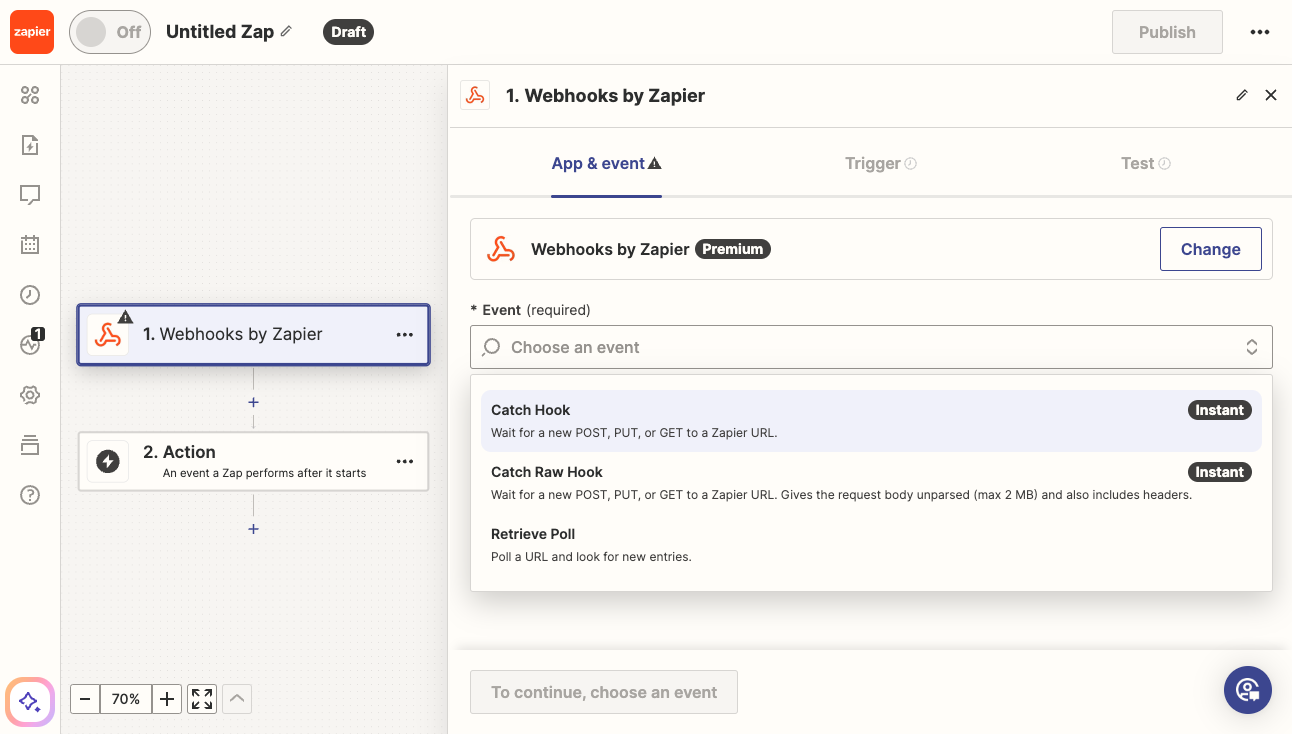Fit the canvas to view
The width and height of the screenshot is (1292, 734).
pyautogui.click(x=202, y=699)
